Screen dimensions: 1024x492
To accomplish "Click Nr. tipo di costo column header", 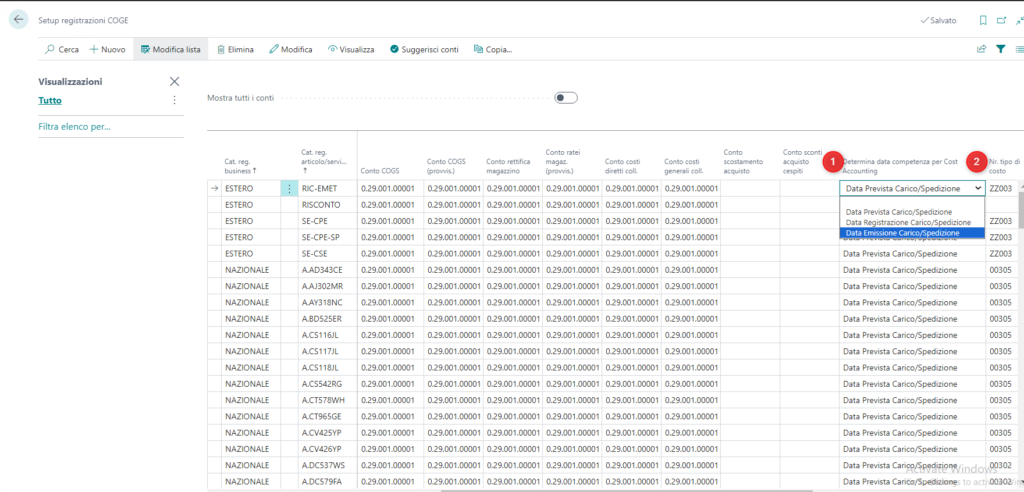I will pos(1003,166).
